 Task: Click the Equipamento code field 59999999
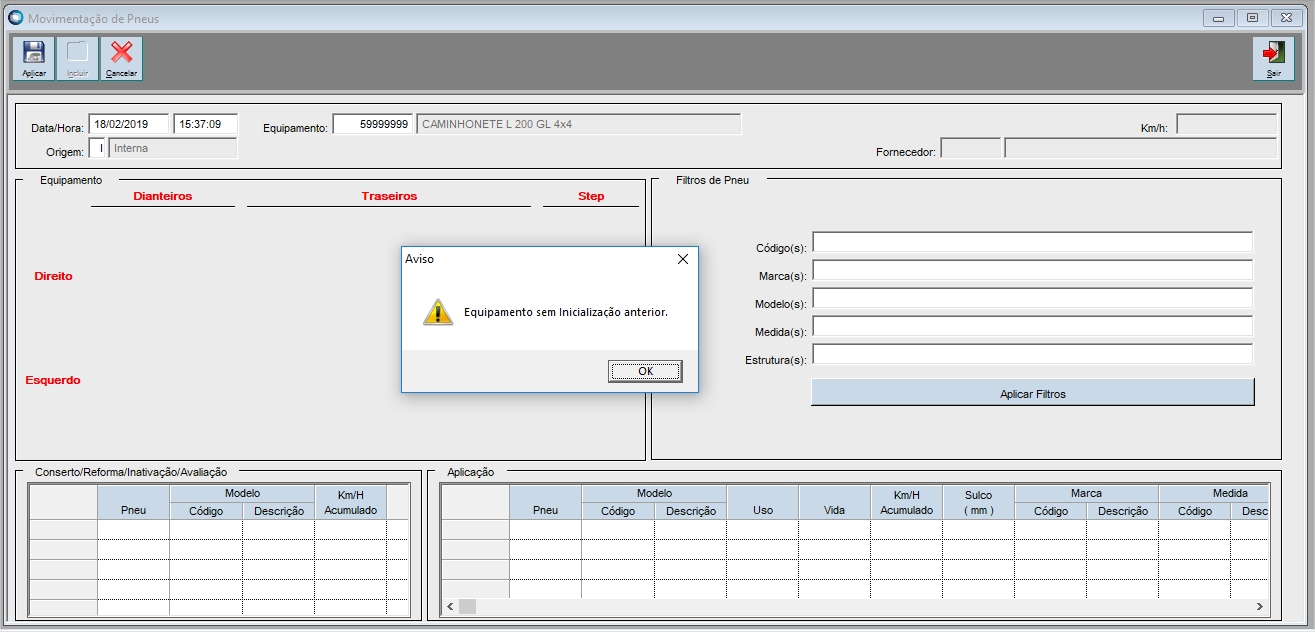pos(372,124)
